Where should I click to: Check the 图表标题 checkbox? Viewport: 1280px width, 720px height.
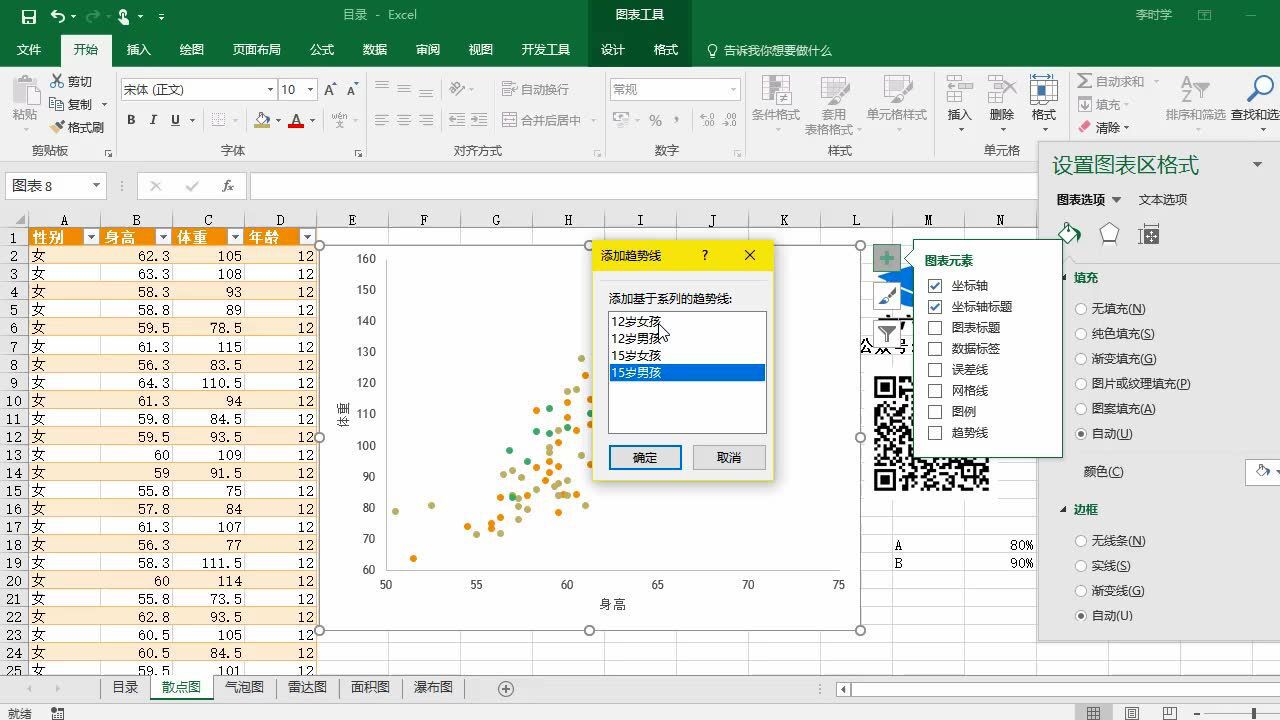935,328
